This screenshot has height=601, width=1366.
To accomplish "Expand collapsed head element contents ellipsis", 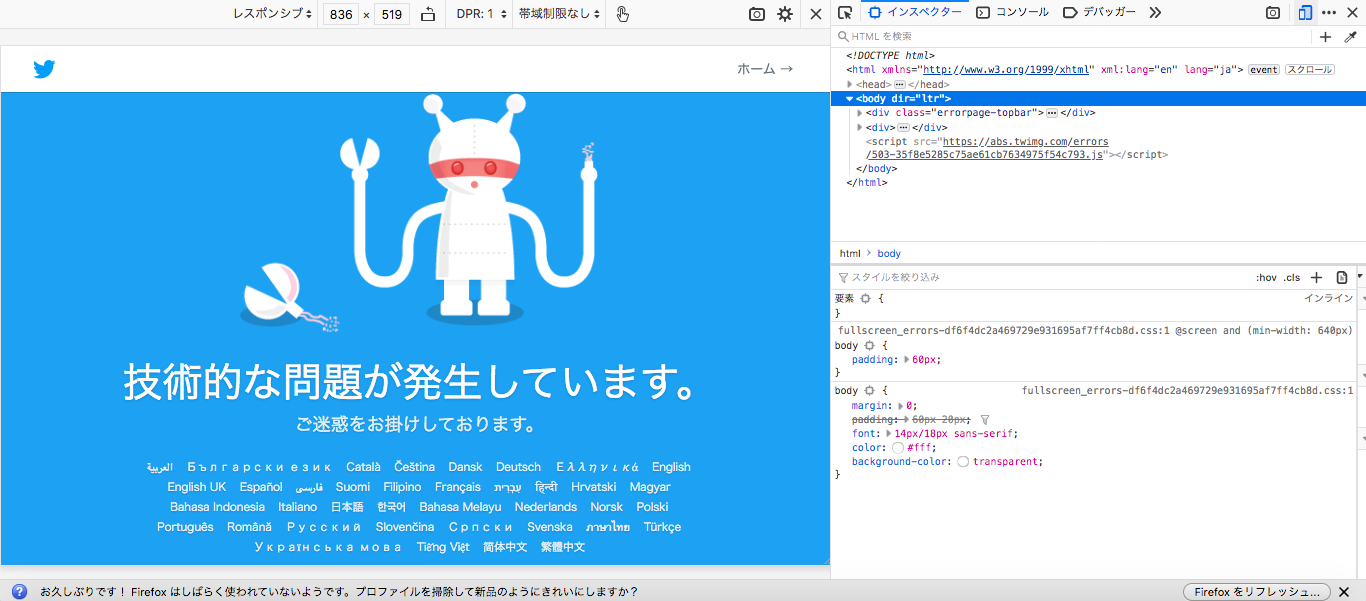I will coord(900,85).
